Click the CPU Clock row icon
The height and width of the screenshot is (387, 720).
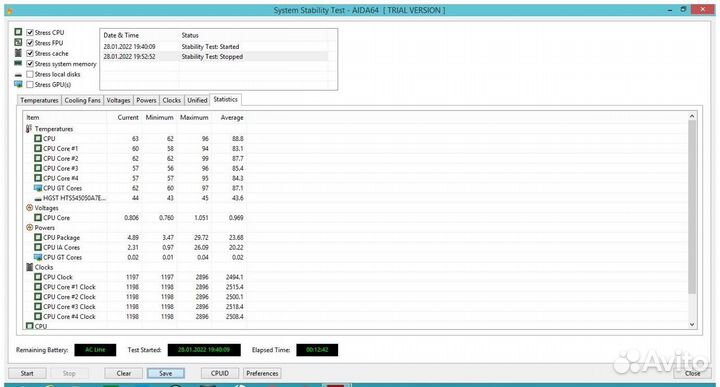click(x=38, y=277)
